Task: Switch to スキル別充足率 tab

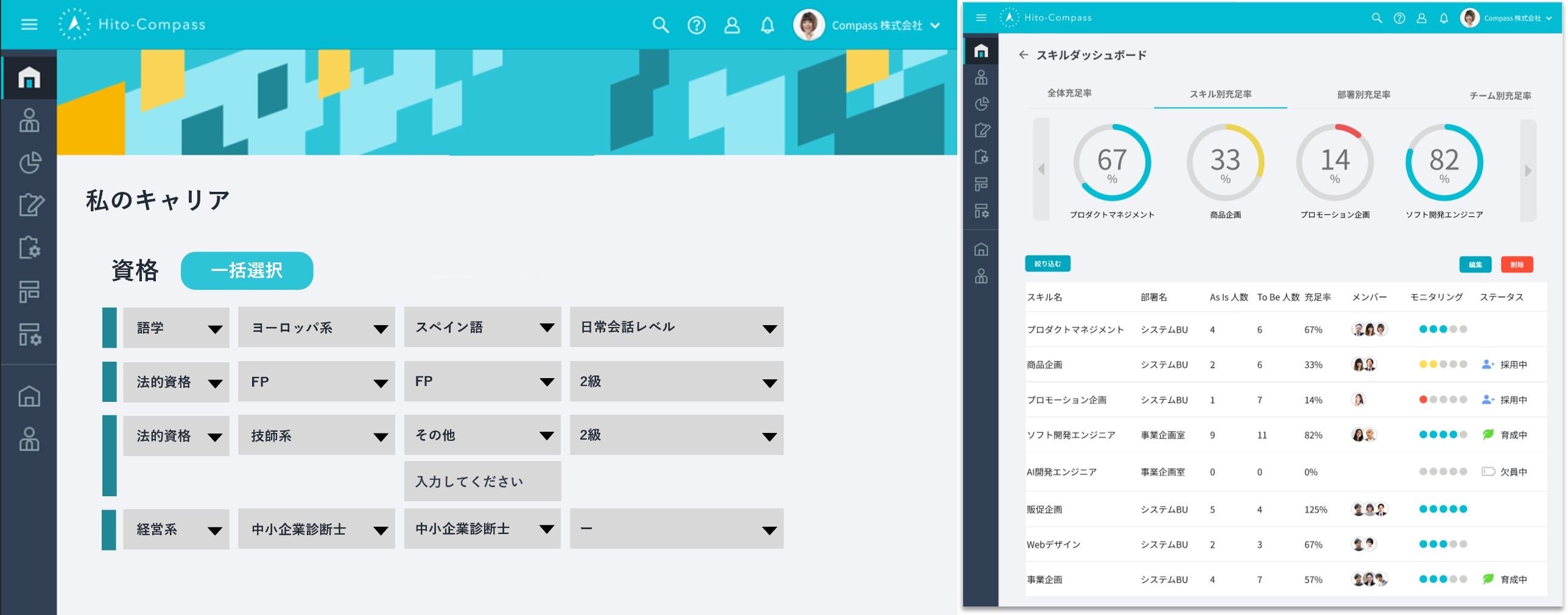Action: [x=1220, y=94]
